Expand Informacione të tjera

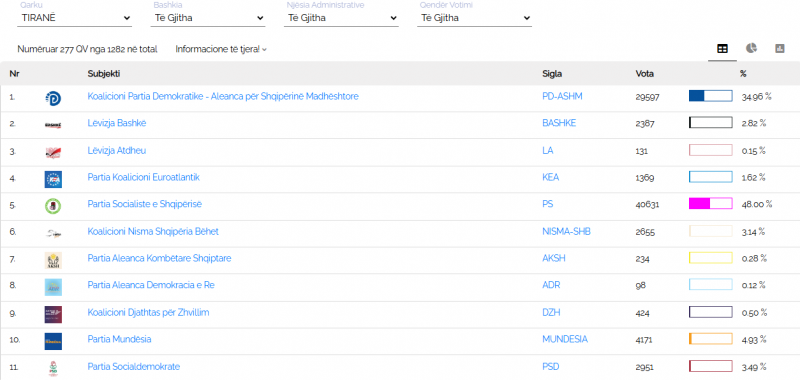tap(221, 49)
